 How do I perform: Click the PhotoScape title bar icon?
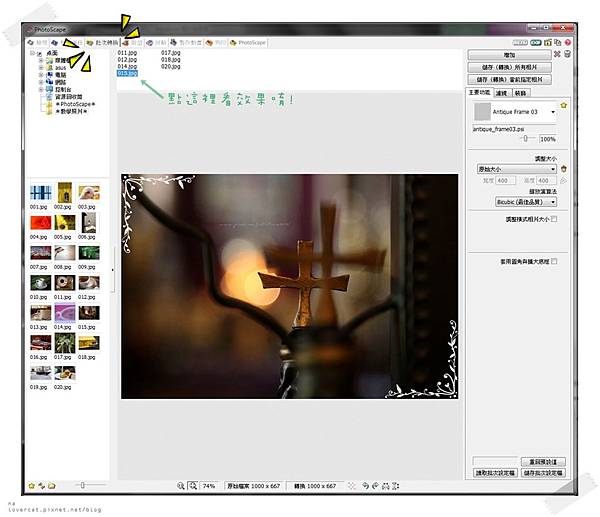coord(30,29)
